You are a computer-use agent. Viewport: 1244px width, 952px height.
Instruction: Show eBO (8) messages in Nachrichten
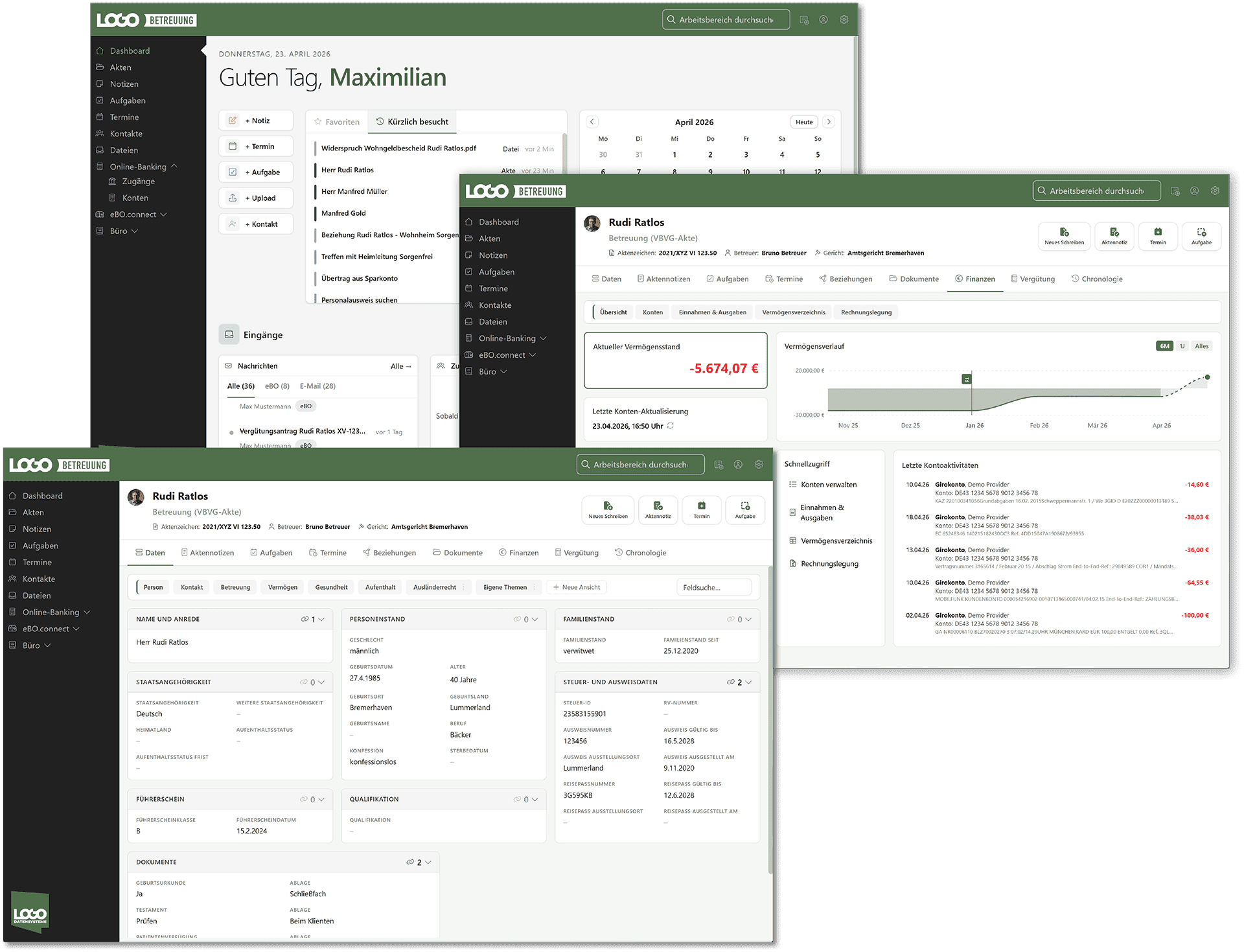pos(277,386)
